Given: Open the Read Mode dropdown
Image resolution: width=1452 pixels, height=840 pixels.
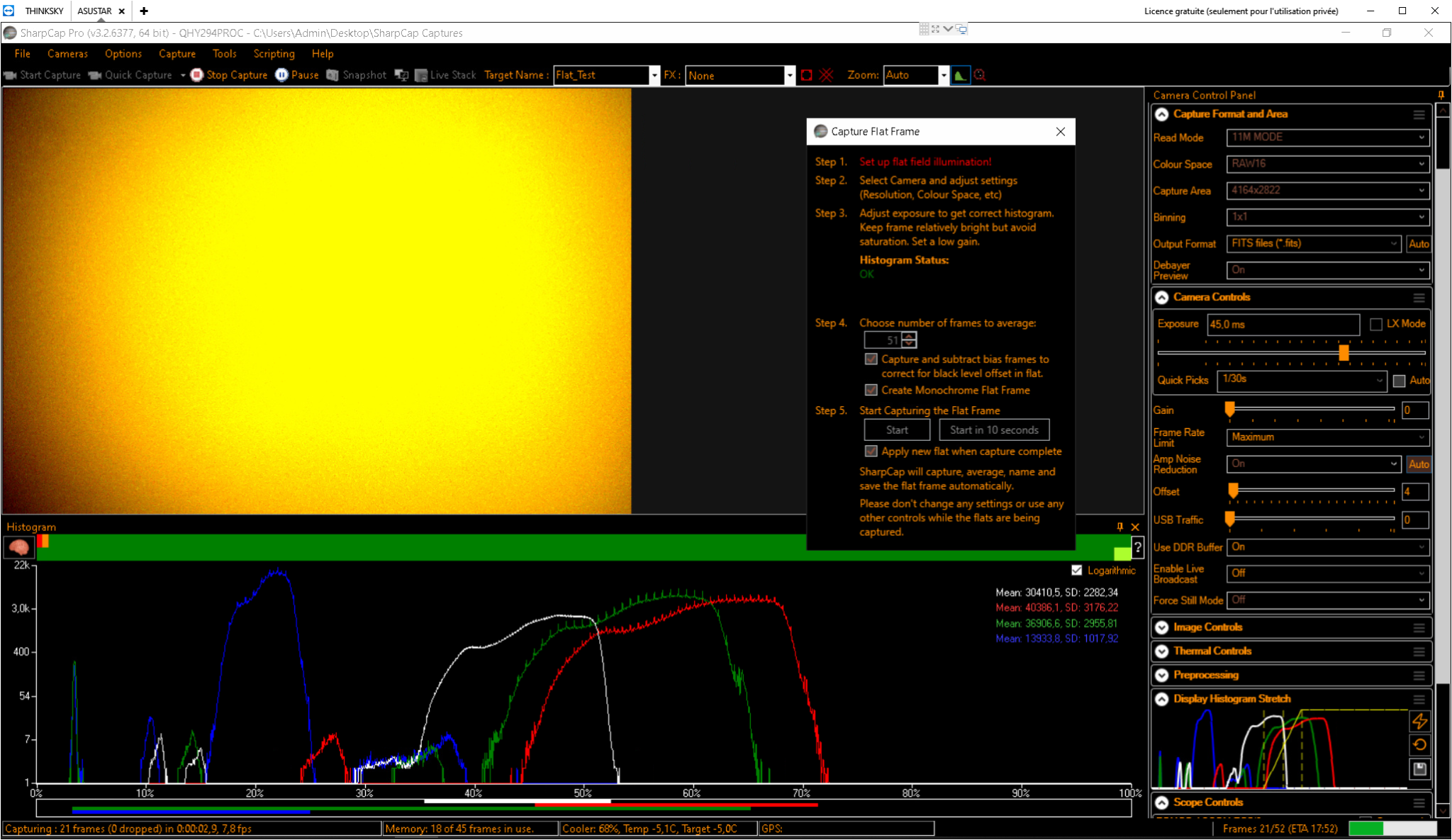Looking at the screenshot, I should [x=1327, y=138].
